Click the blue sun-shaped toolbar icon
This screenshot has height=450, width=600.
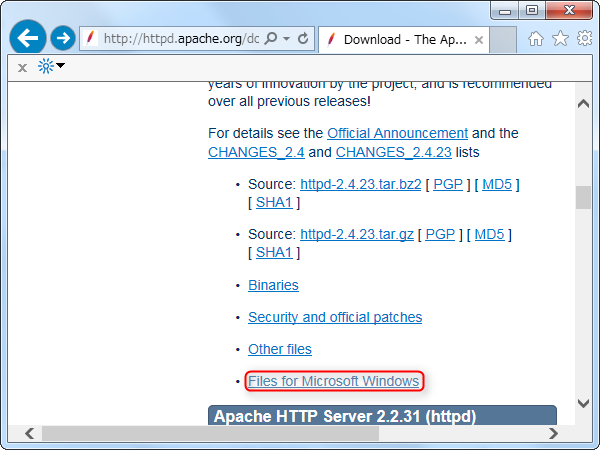click(x=46, y=66)
